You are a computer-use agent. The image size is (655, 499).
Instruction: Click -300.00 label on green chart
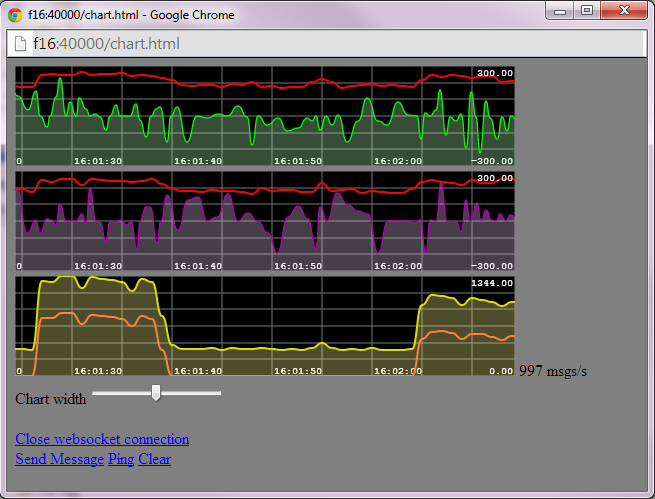(492, 161)
